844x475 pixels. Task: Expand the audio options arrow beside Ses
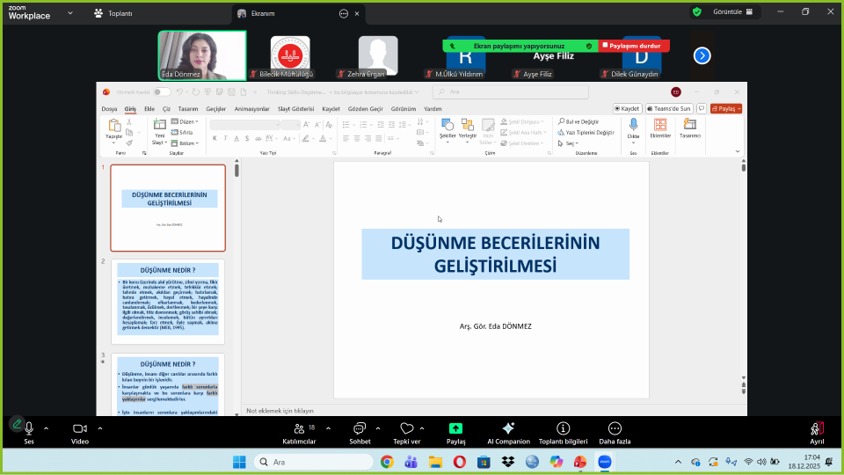pos(46,428)
